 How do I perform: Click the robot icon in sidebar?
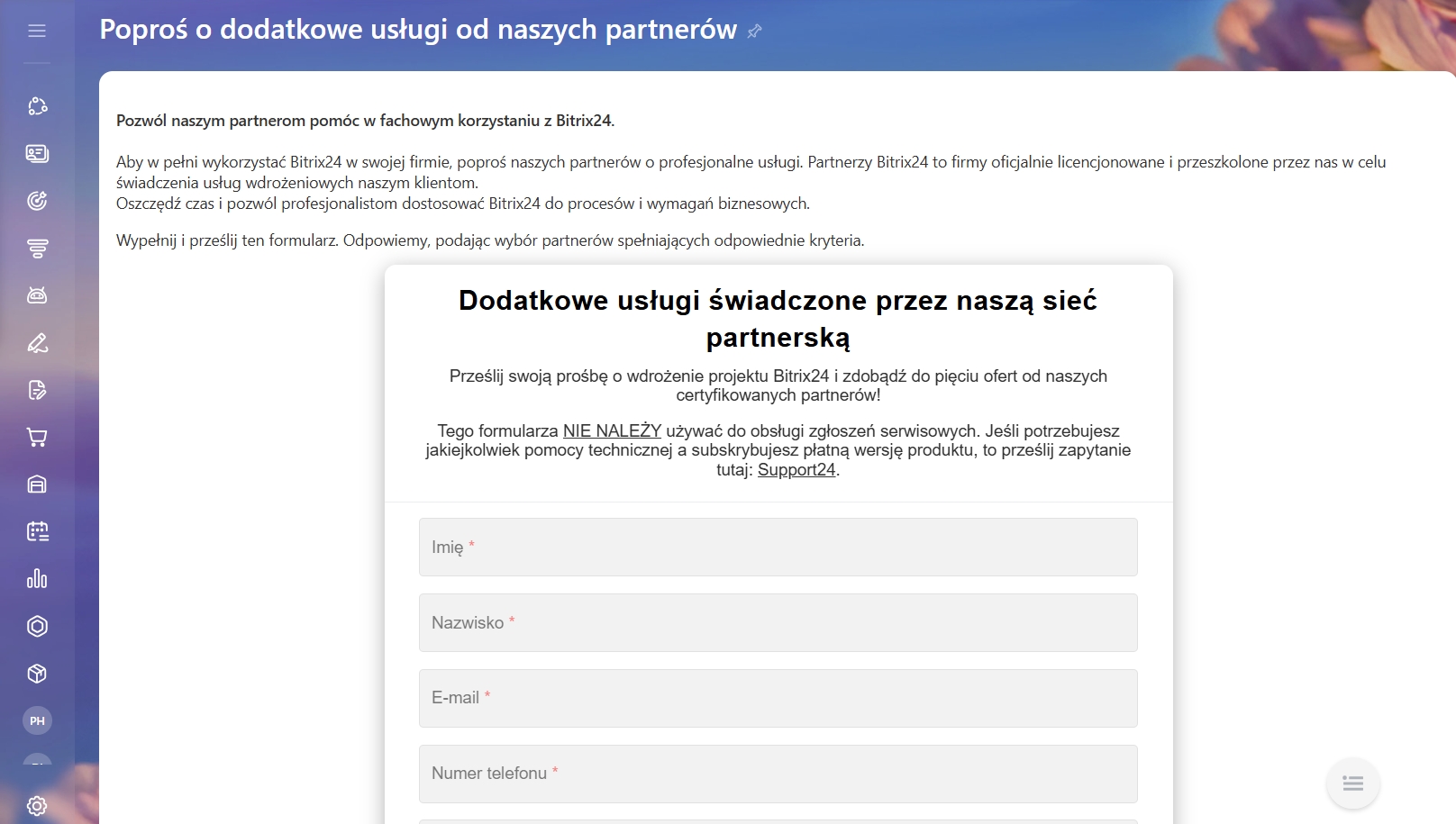tap(37, 295)
